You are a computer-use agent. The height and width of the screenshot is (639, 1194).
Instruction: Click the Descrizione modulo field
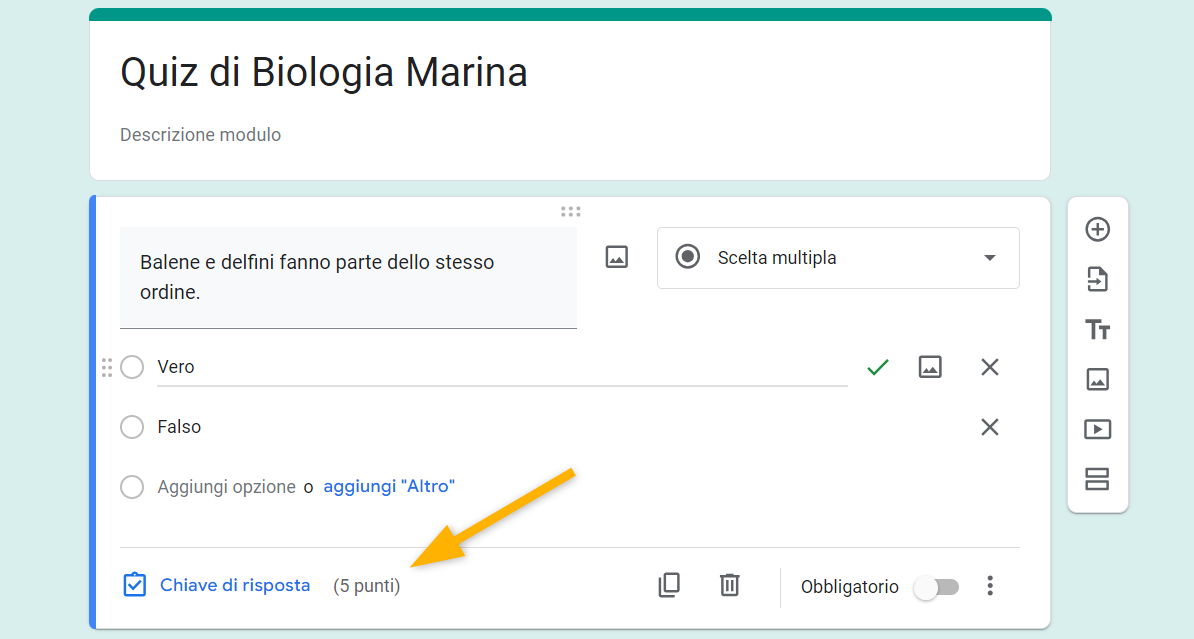tap(201, 134)
